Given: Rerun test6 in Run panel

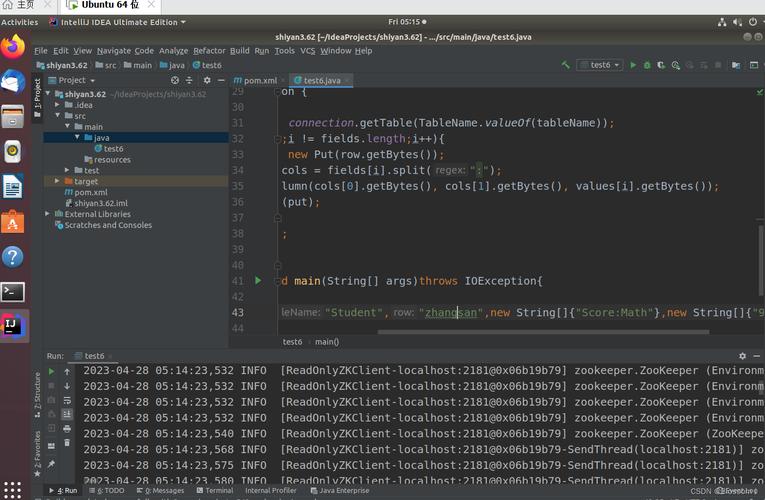Looking at the screenshot, I should [51, 371].
